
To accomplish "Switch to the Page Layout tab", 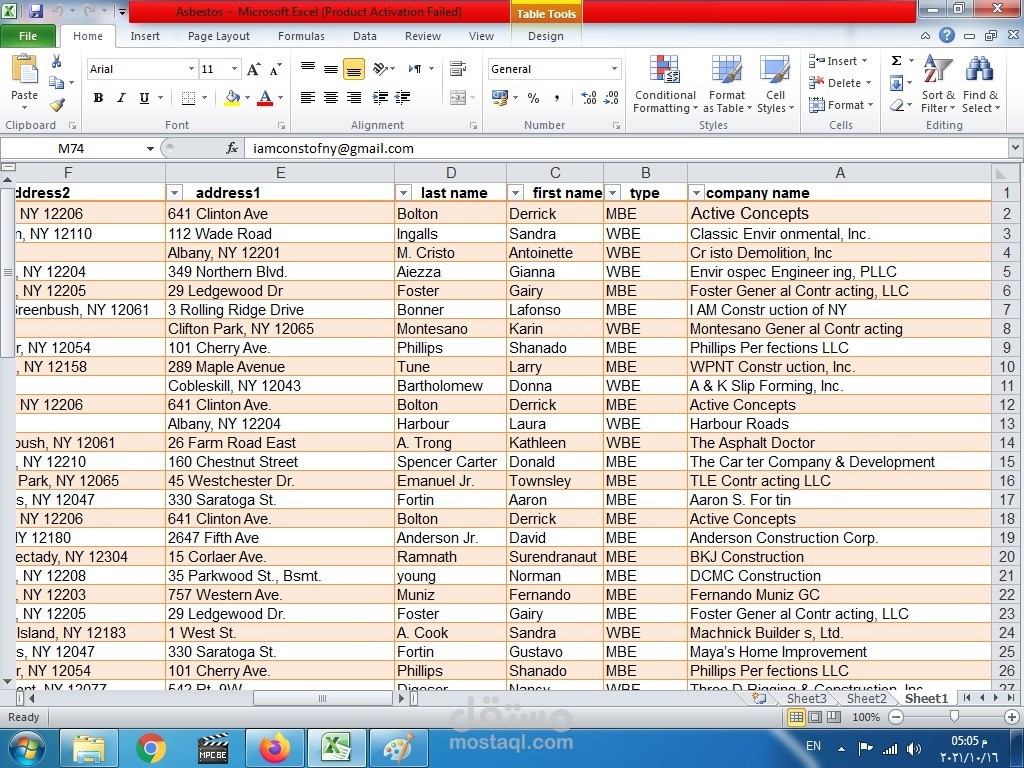I will point(219,36).
